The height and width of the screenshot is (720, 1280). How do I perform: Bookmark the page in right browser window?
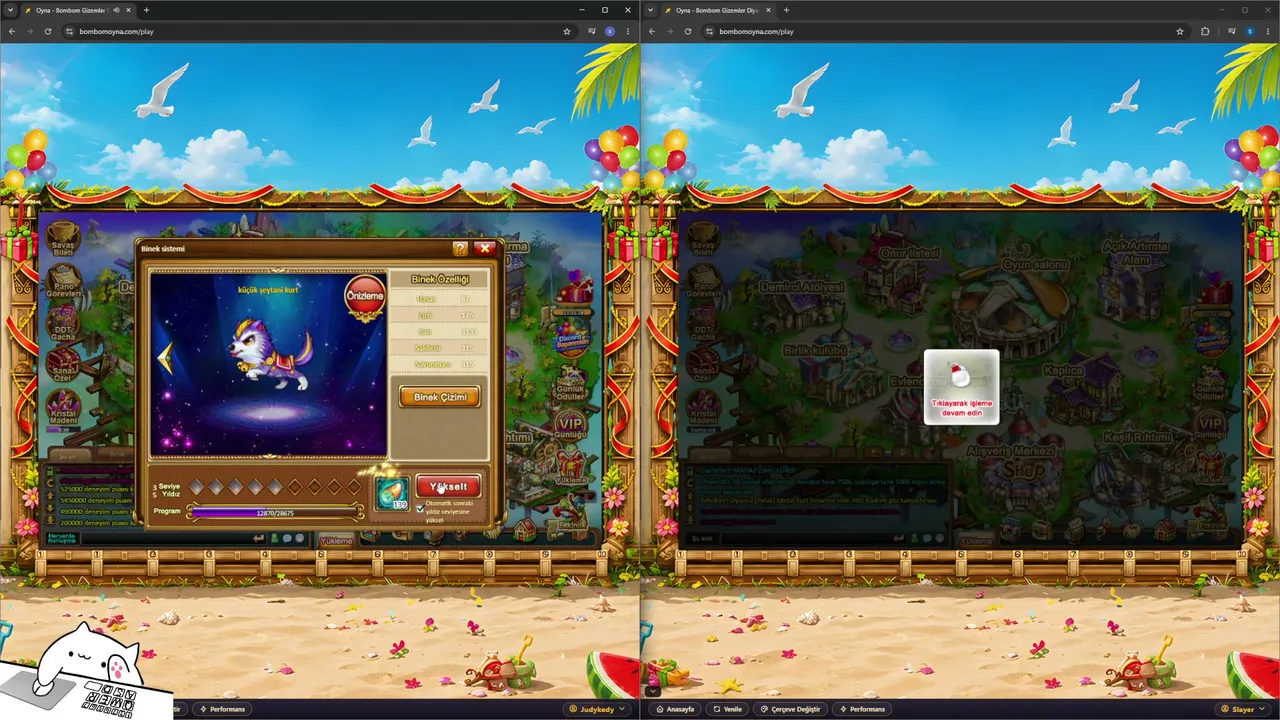[x=1182, y=31]
